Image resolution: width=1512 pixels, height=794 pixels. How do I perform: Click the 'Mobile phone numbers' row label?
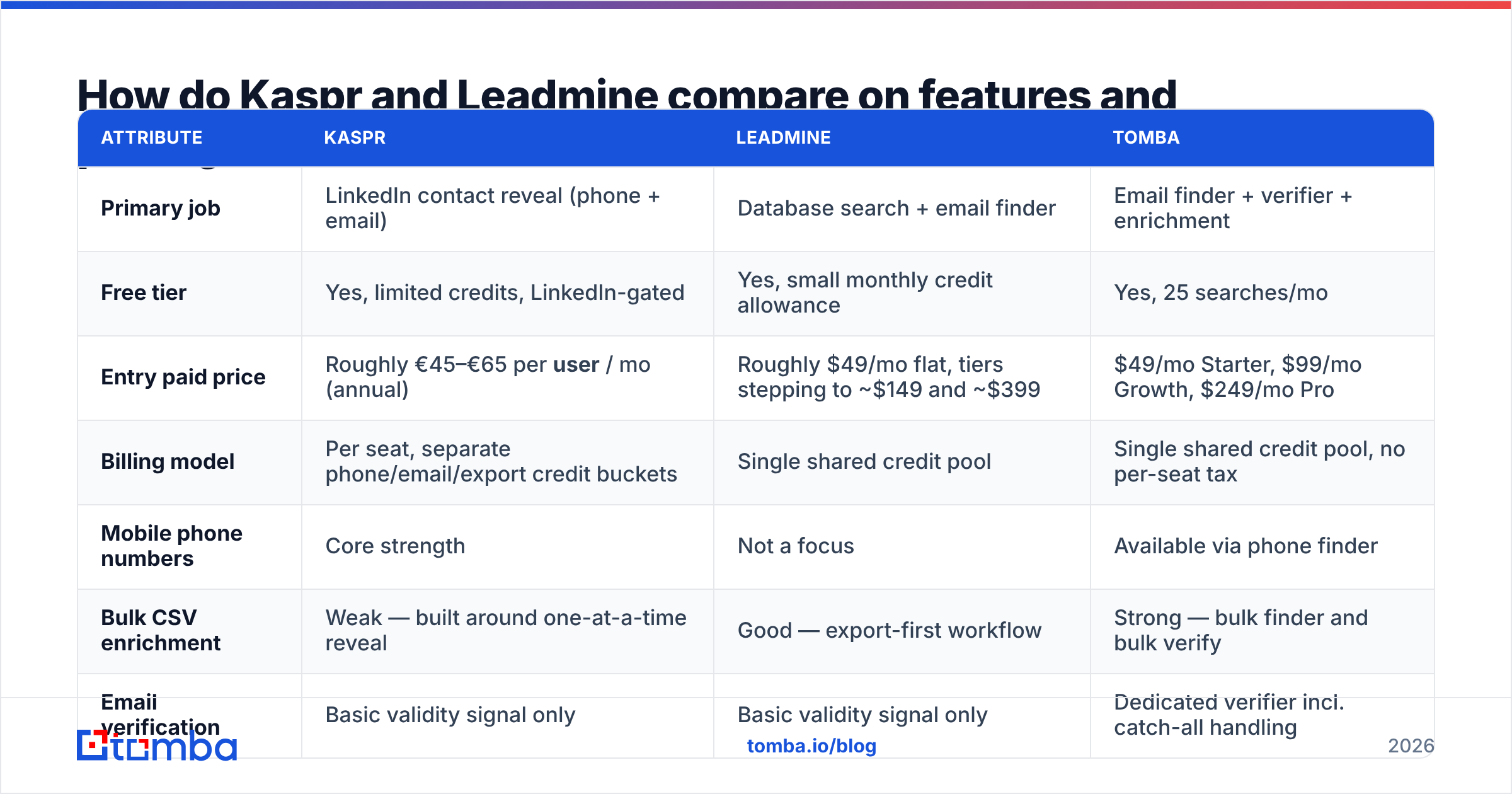point(171,546)
